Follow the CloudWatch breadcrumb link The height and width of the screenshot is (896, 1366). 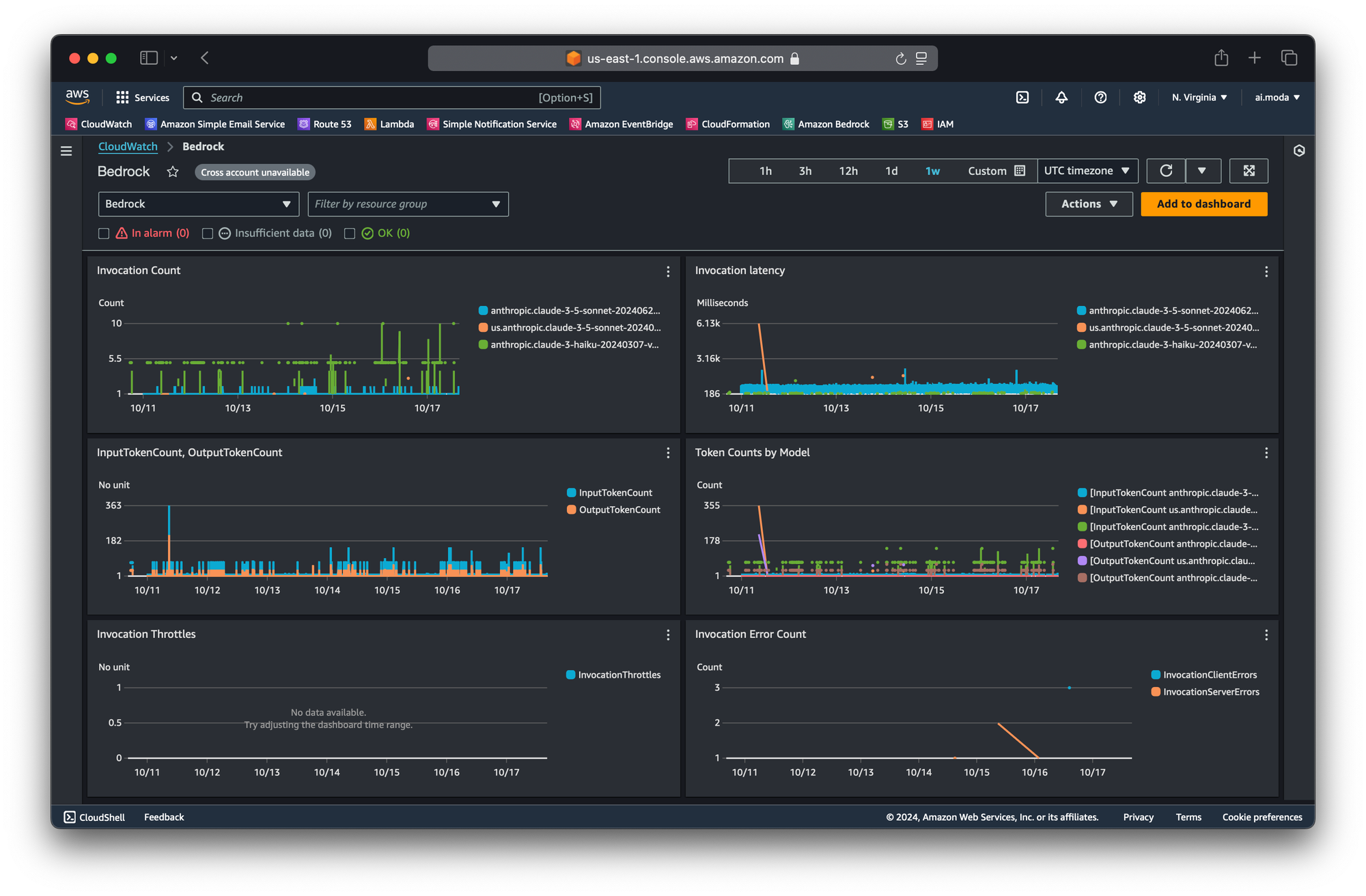(x=128, y=146)
